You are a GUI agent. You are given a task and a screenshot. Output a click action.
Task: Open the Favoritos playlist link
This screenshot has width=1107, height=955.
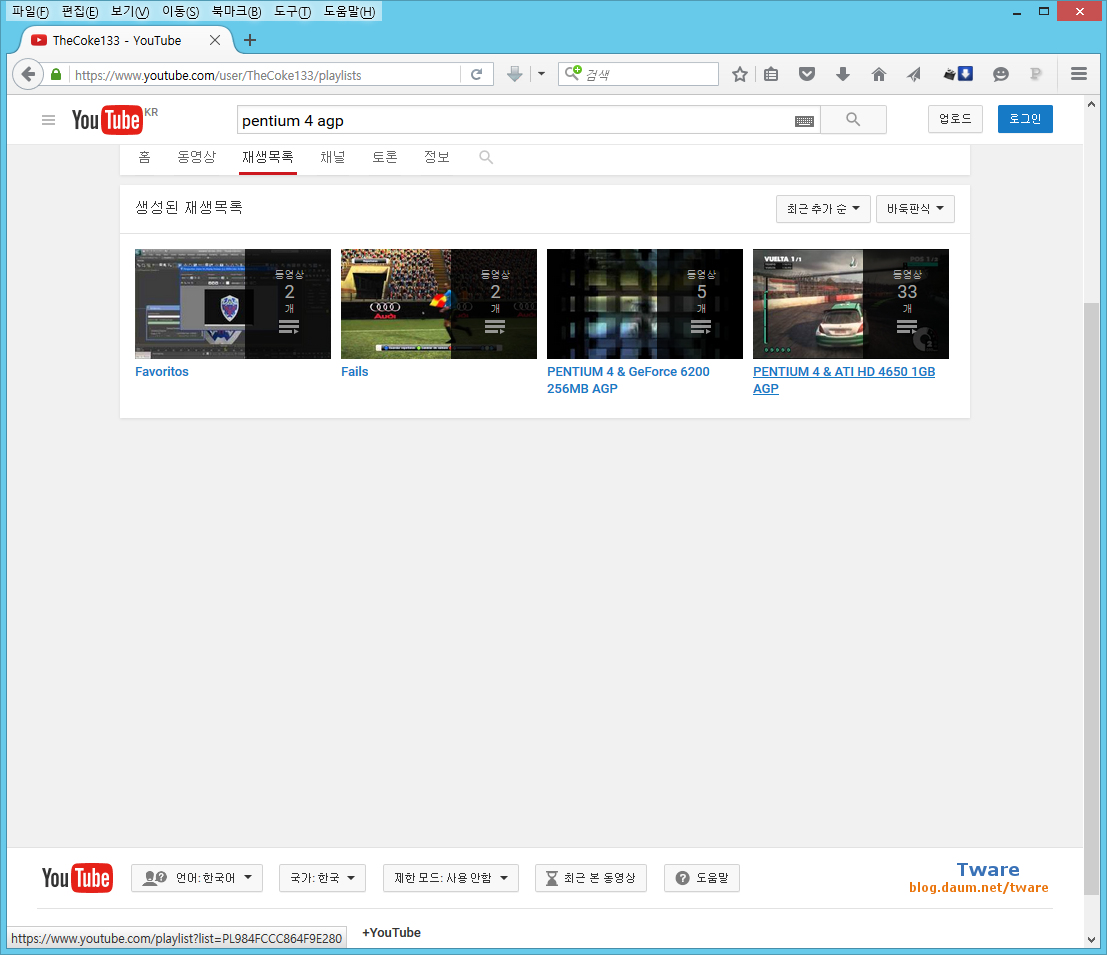coord(162,371)
